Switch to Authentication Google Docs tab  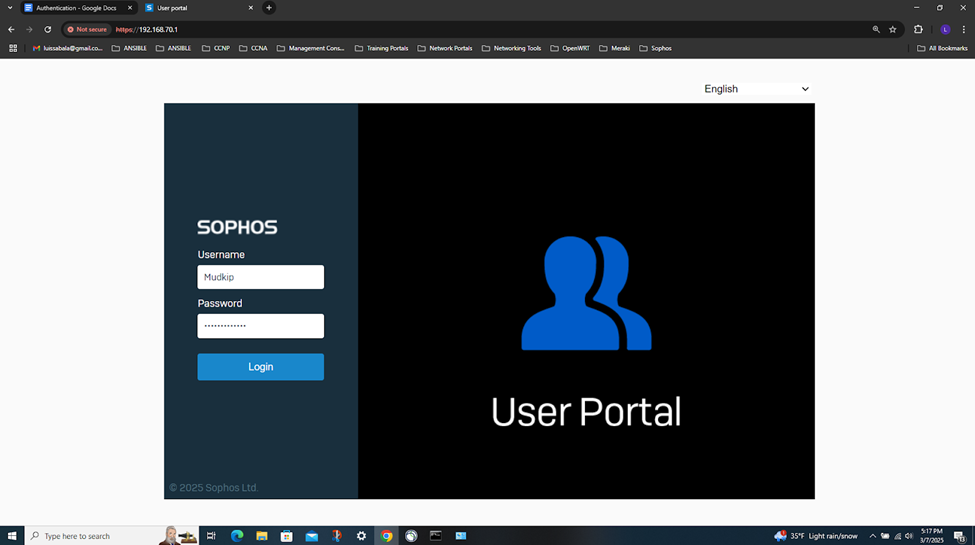75,8
